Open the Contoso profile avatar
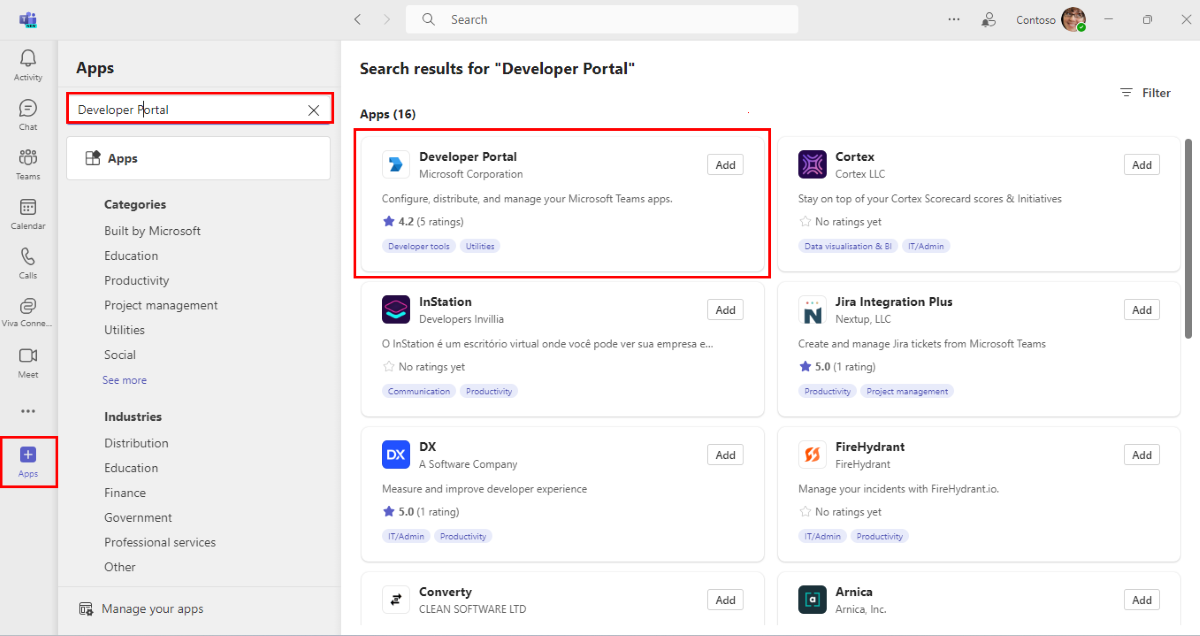This screenshot has height=636, width=1200. [x=1074, y=19]
